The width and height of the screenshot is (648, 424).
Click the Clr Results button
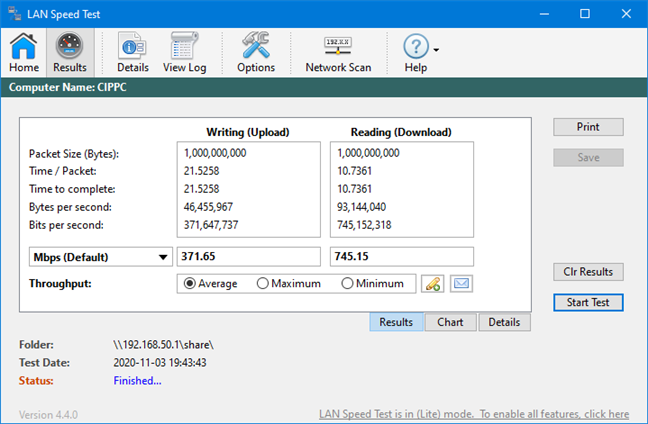588,272
